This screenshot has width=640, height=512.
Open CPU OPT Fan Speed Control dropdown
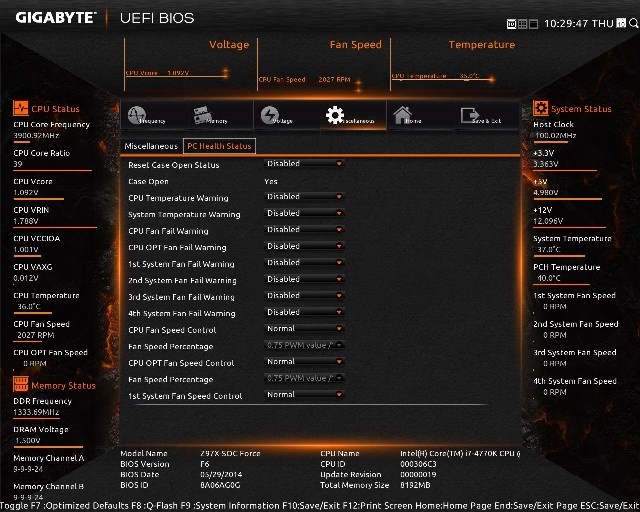[304, 362]
